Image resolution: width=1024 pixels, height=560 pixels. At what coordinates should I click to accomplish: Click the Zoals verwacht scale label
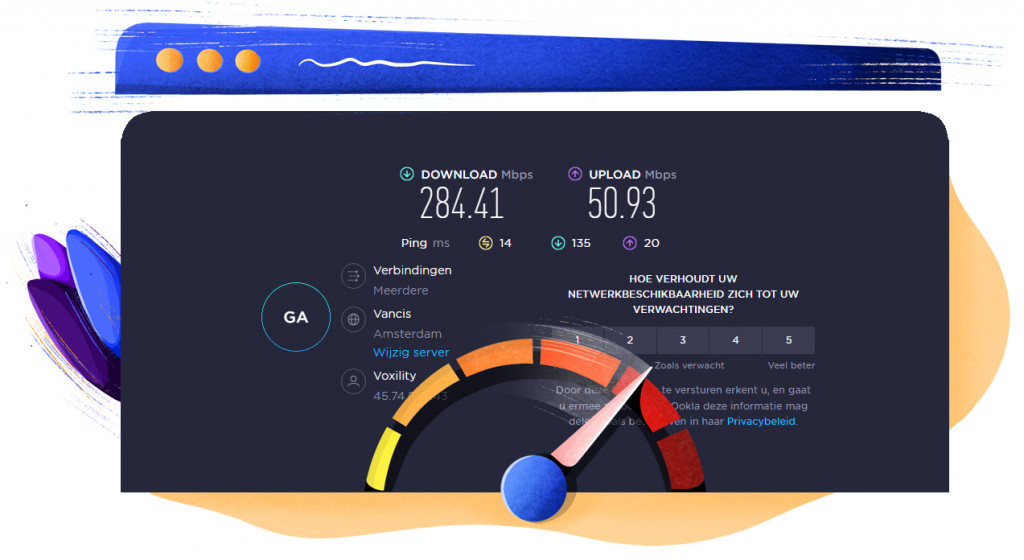coord(689,366)
